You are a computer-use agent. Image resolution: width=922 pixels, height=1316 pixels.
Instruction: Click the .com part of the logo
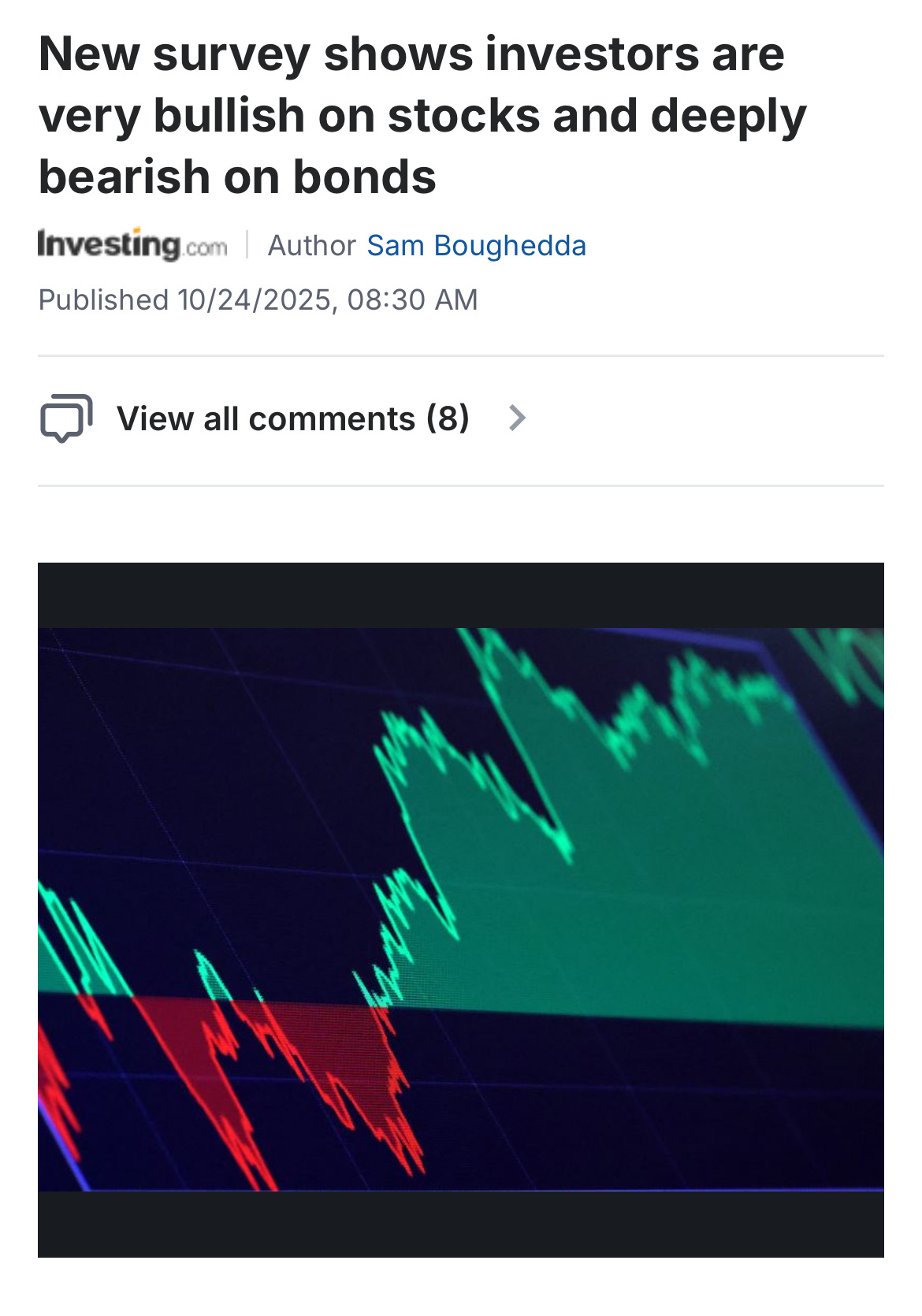click(x=206, y=248)
